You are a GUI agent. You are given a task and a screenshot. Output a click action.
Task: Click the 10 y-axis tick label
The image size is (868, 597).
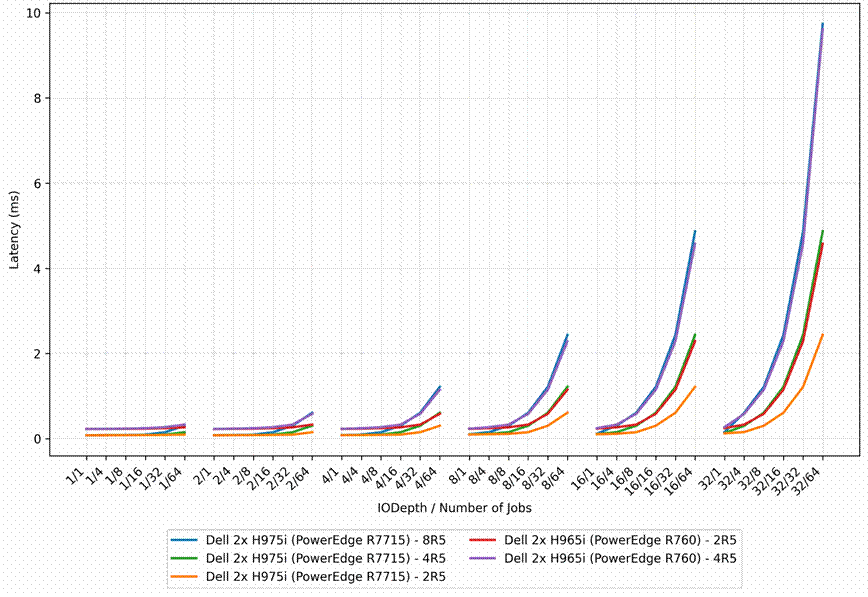coord(33,13)
